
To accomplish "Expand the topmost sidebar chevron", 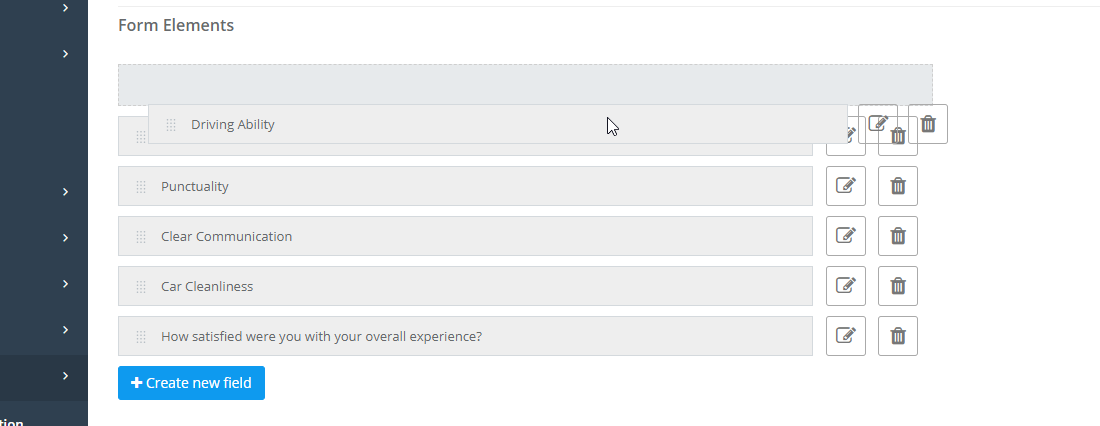I will (65, 8).
